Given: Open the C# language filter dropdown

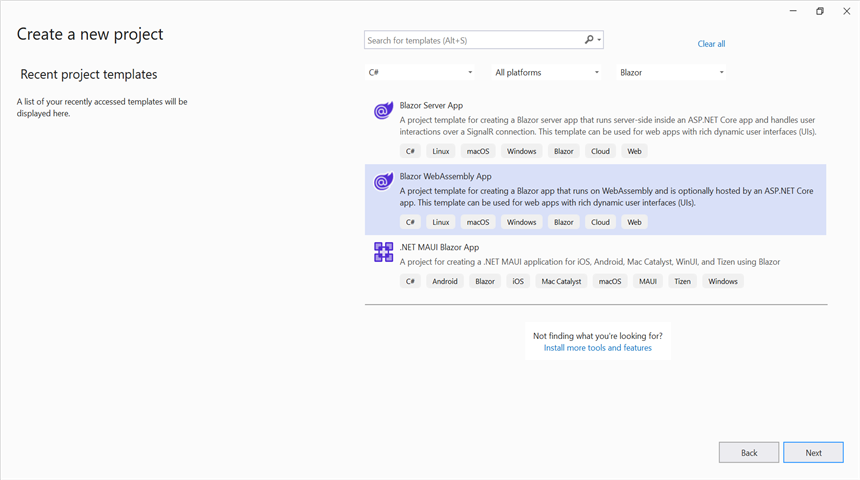Looking at the screenshot, I should pos(420,72).
